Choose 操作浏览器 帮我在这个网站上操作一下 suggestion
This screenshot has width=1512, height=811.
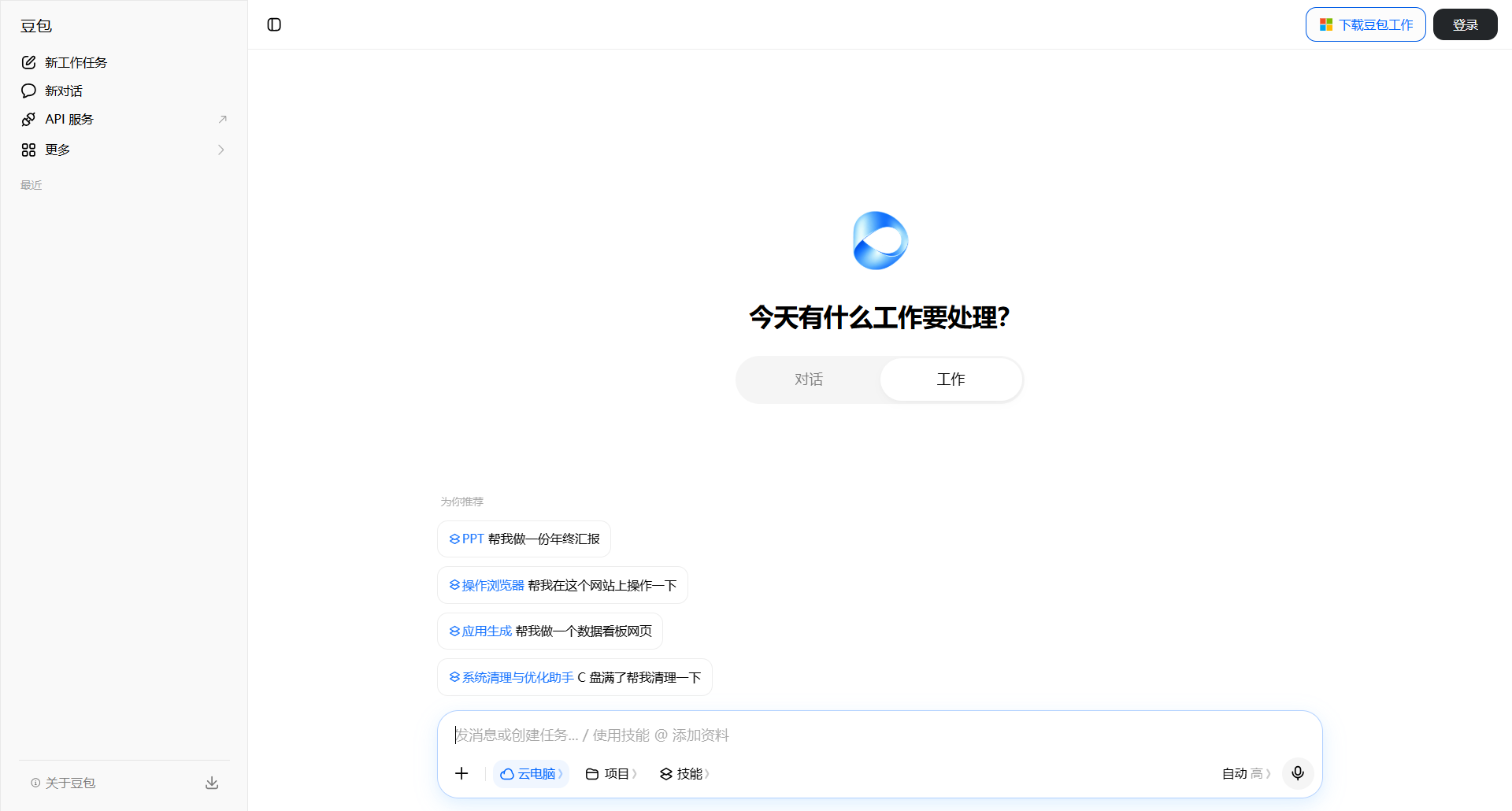pos(562,585)
